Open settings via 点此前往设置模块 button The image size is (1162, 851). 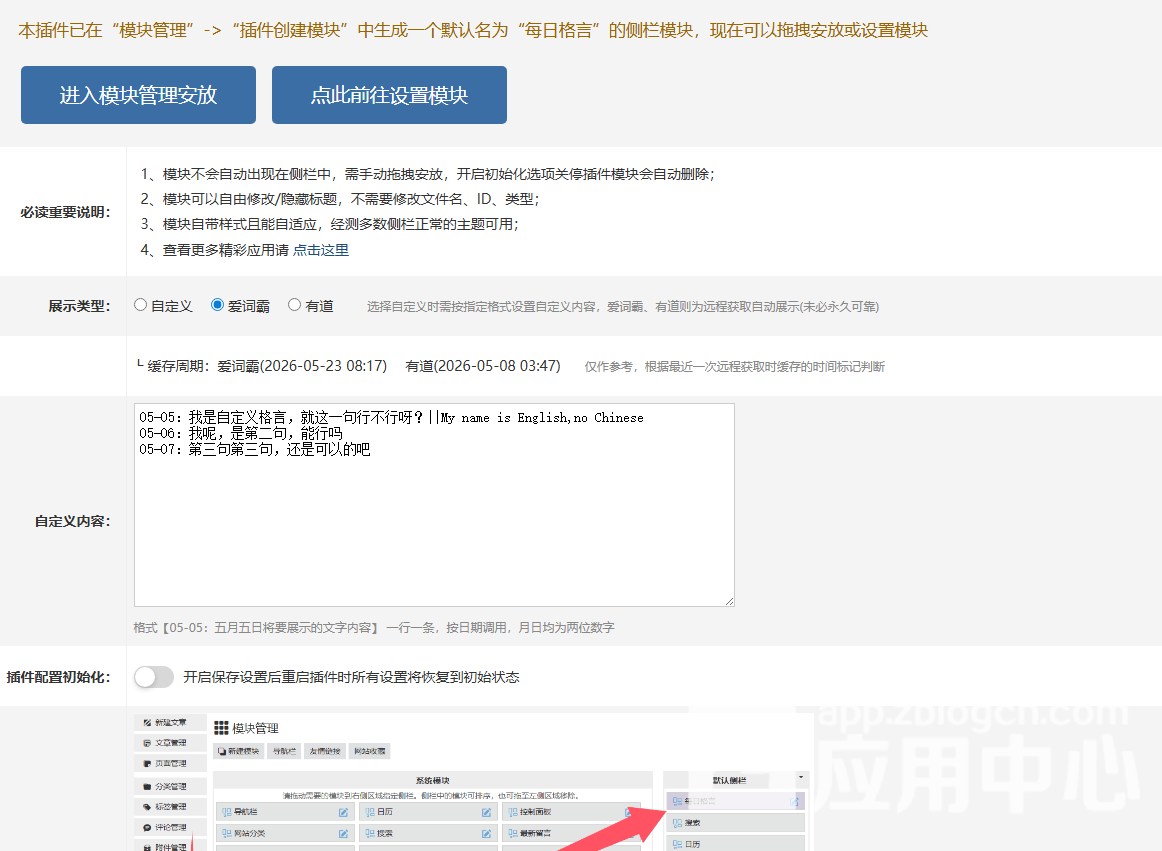[389, 95]
